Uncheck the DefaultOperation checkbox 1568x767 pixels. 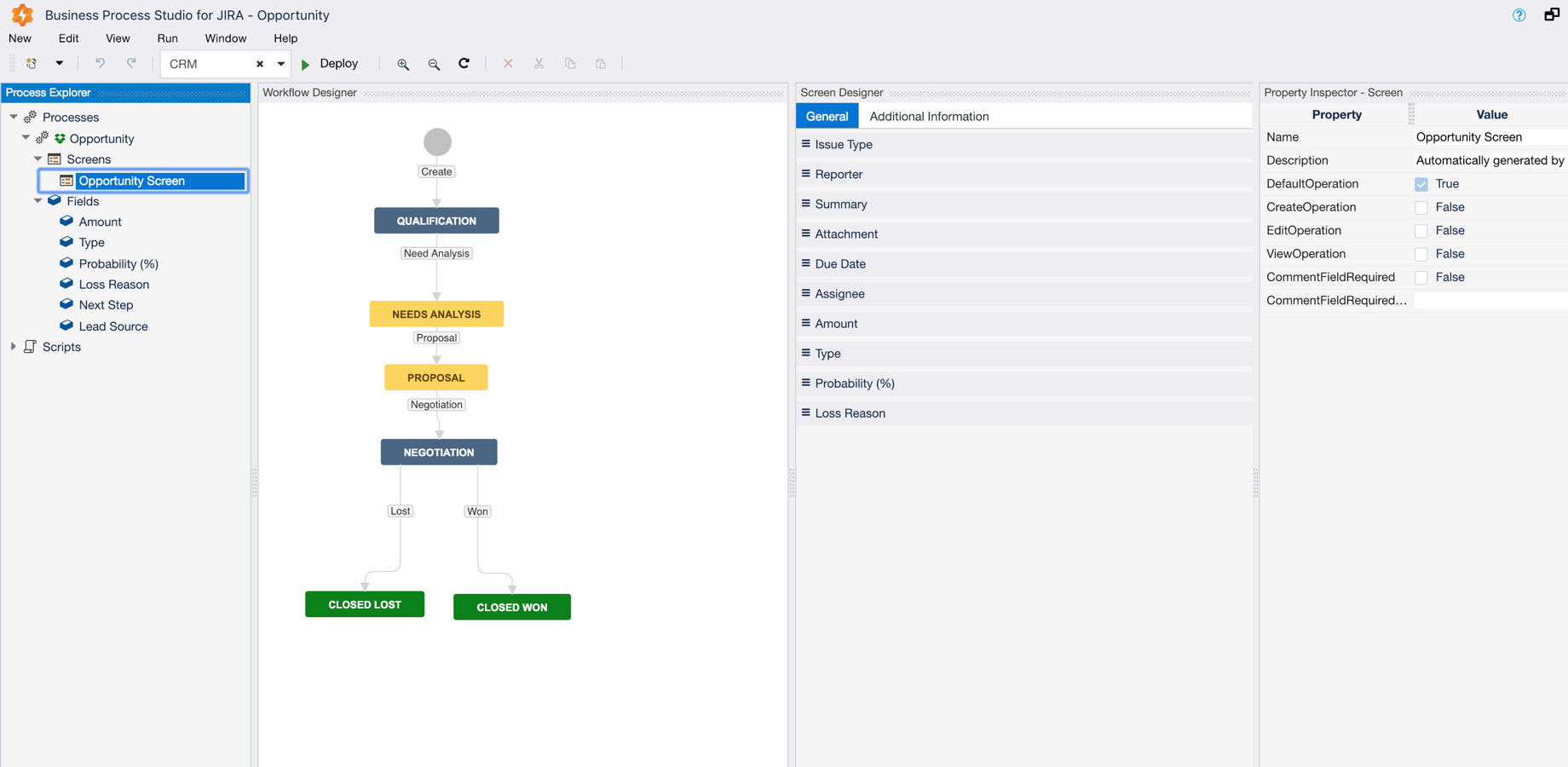click(x=1421, y=184)
